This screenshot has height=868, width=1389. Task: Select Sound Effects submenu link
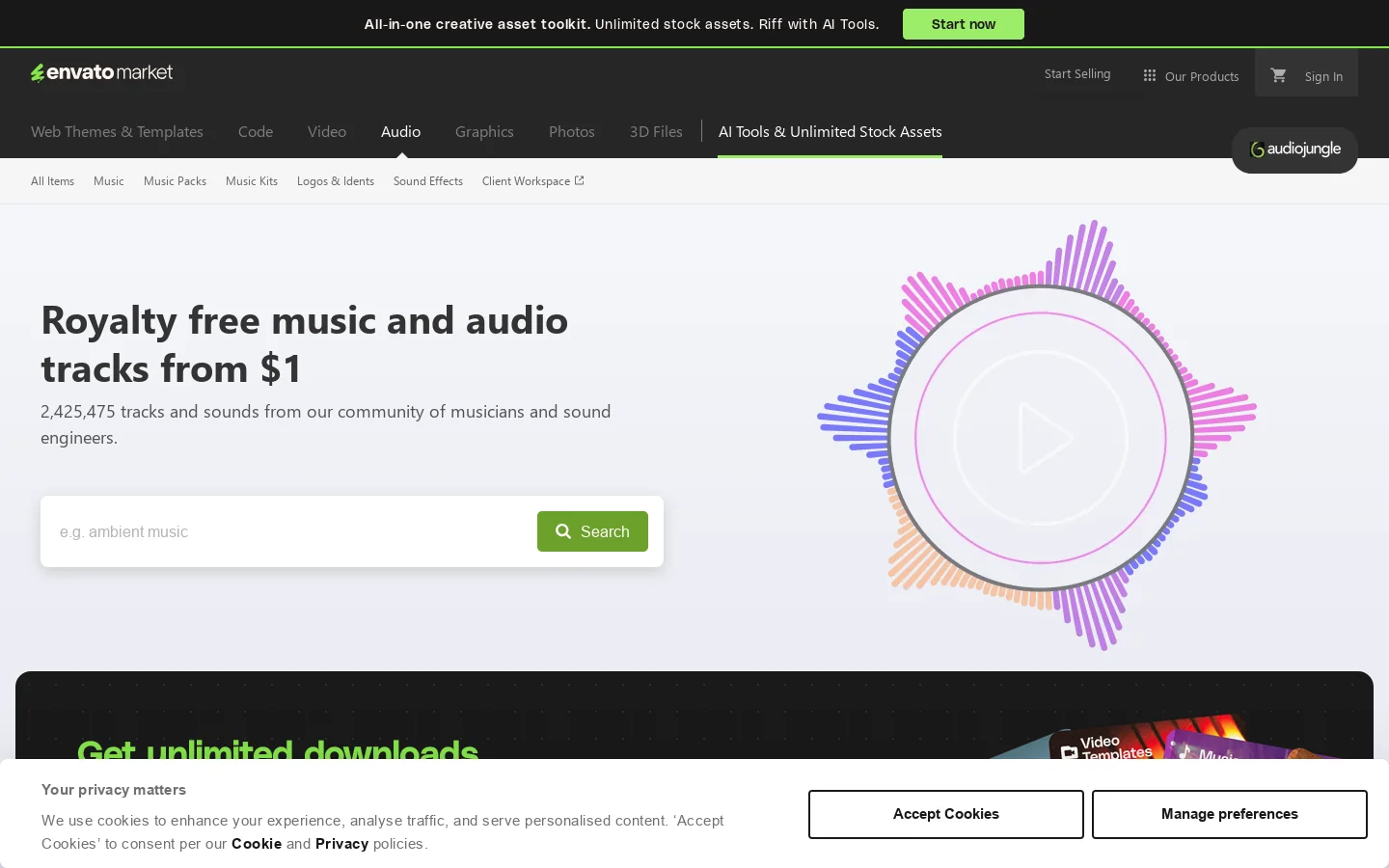click(428, 181)
